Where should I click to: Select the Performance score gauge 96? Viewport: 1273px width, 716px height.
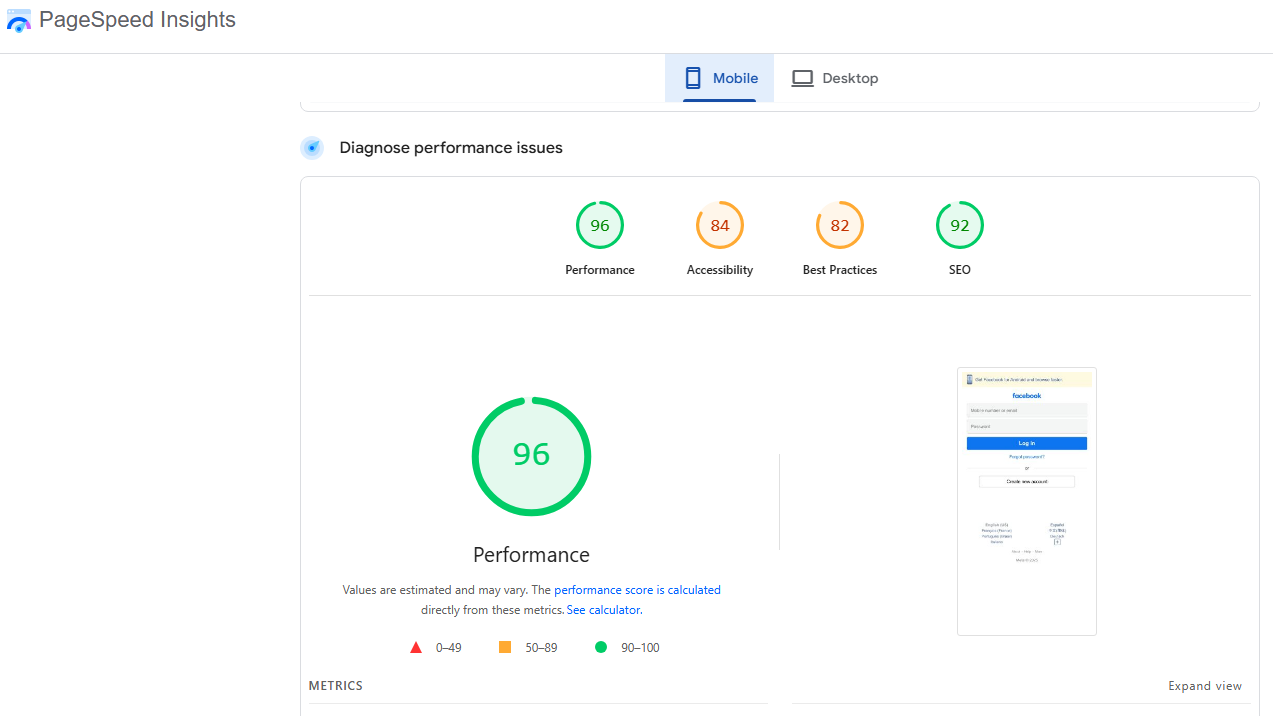pos(600,225)
